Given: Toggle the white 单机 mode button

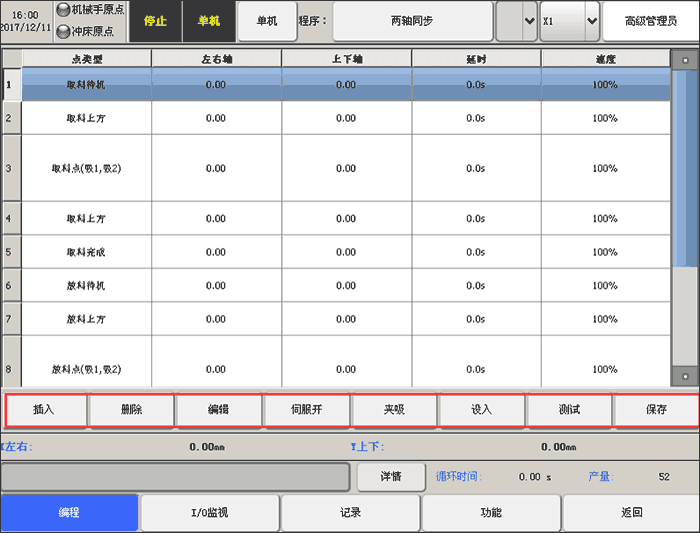Looking at the screenshot, I should [267, 21].
